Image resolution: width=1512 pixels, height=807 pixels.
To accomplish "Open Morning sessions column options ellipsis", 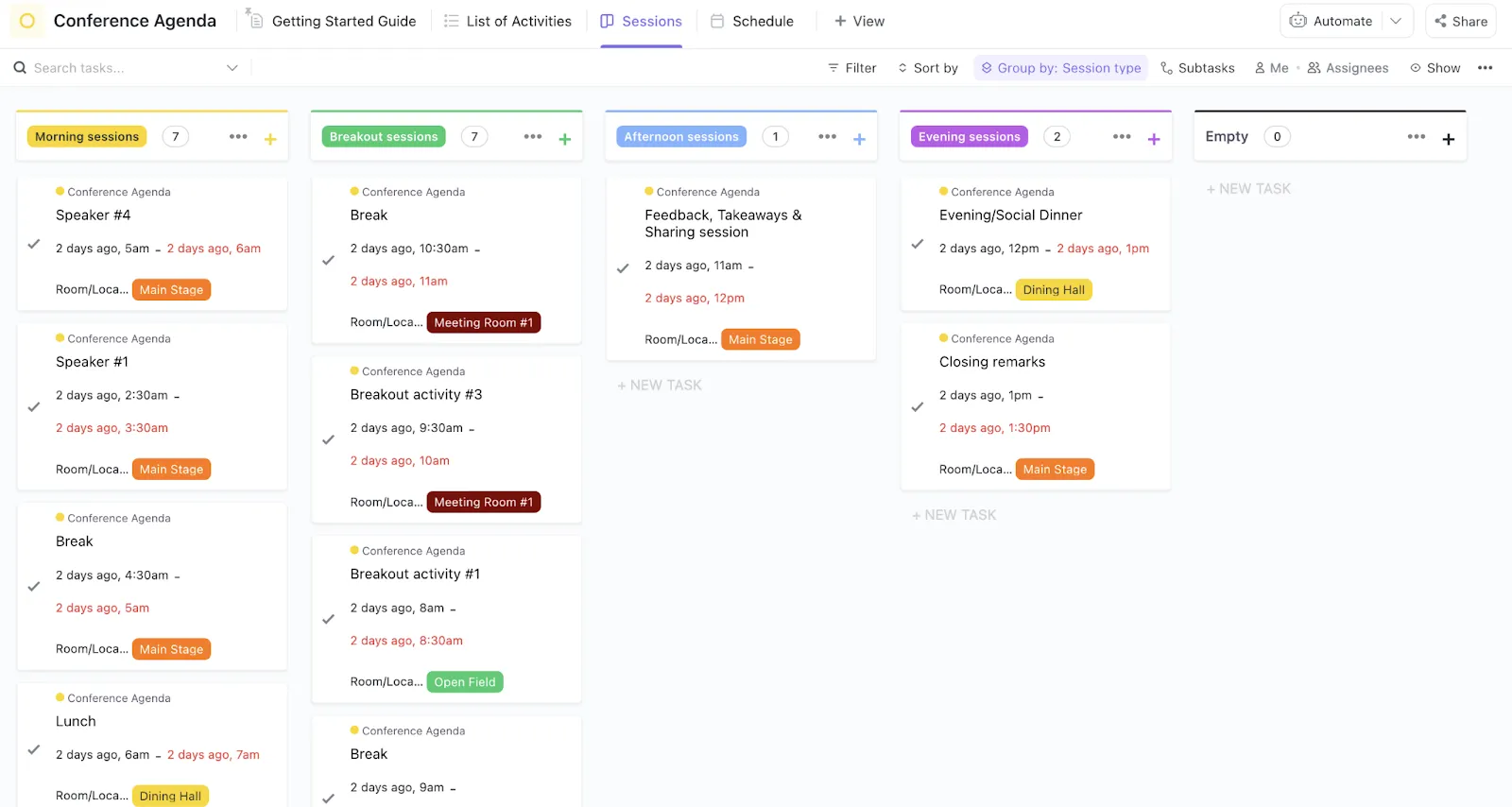I will [238, 137].
